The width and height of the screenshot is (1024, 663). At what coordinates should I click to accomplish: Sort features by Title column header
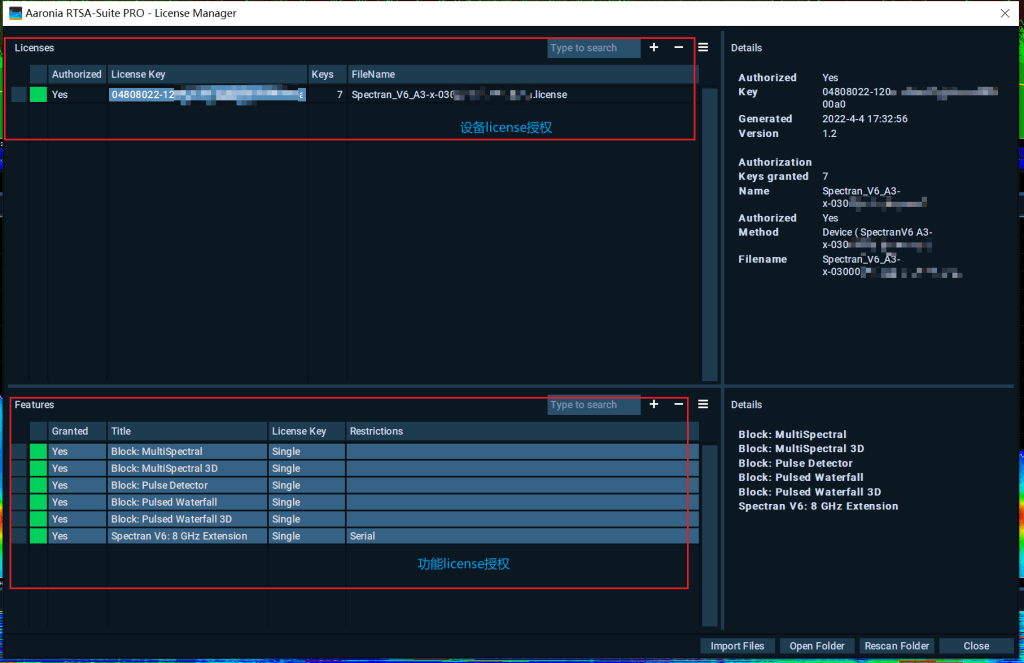point(187,431)
